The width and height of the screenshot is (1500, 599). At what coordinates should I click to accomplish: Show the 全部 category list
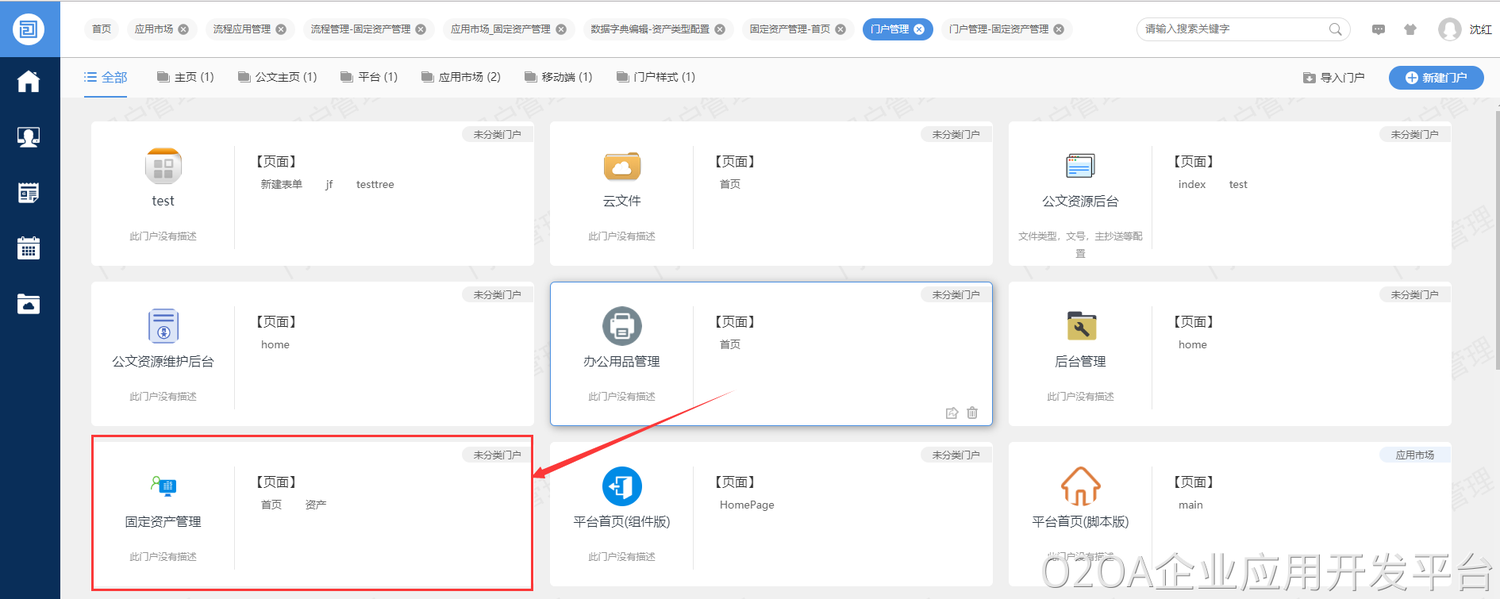(106, 77)
